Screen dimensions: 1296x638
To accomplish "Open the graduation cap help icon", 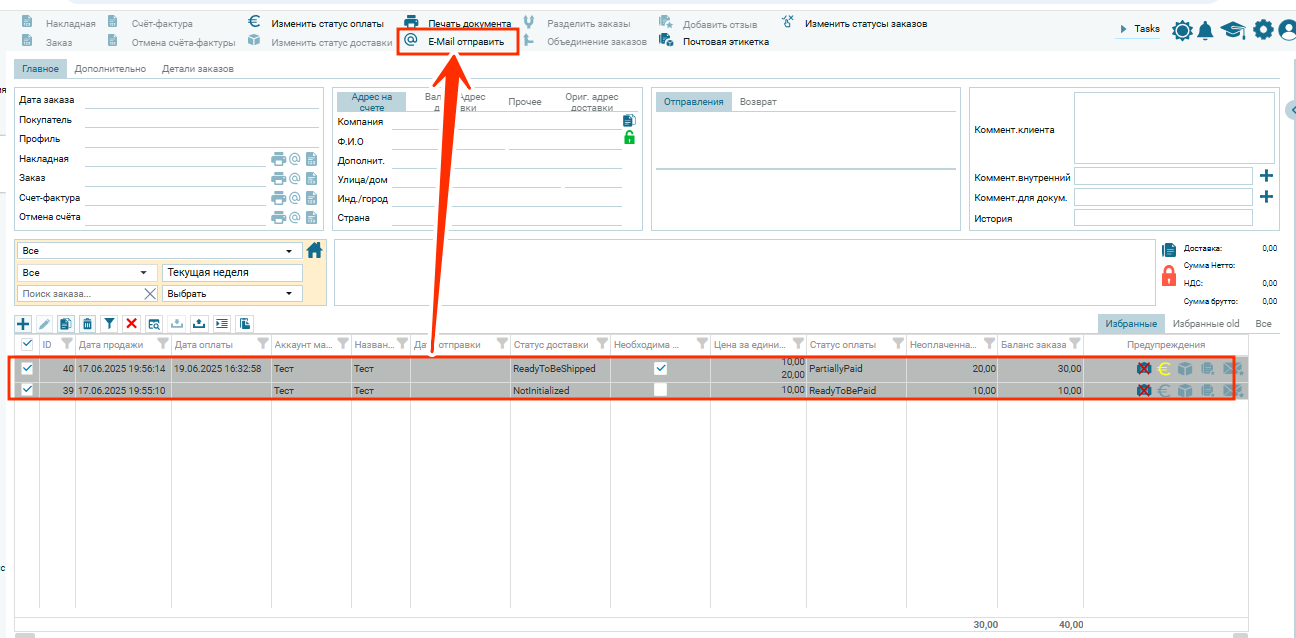I will (x=1233, y=31).
